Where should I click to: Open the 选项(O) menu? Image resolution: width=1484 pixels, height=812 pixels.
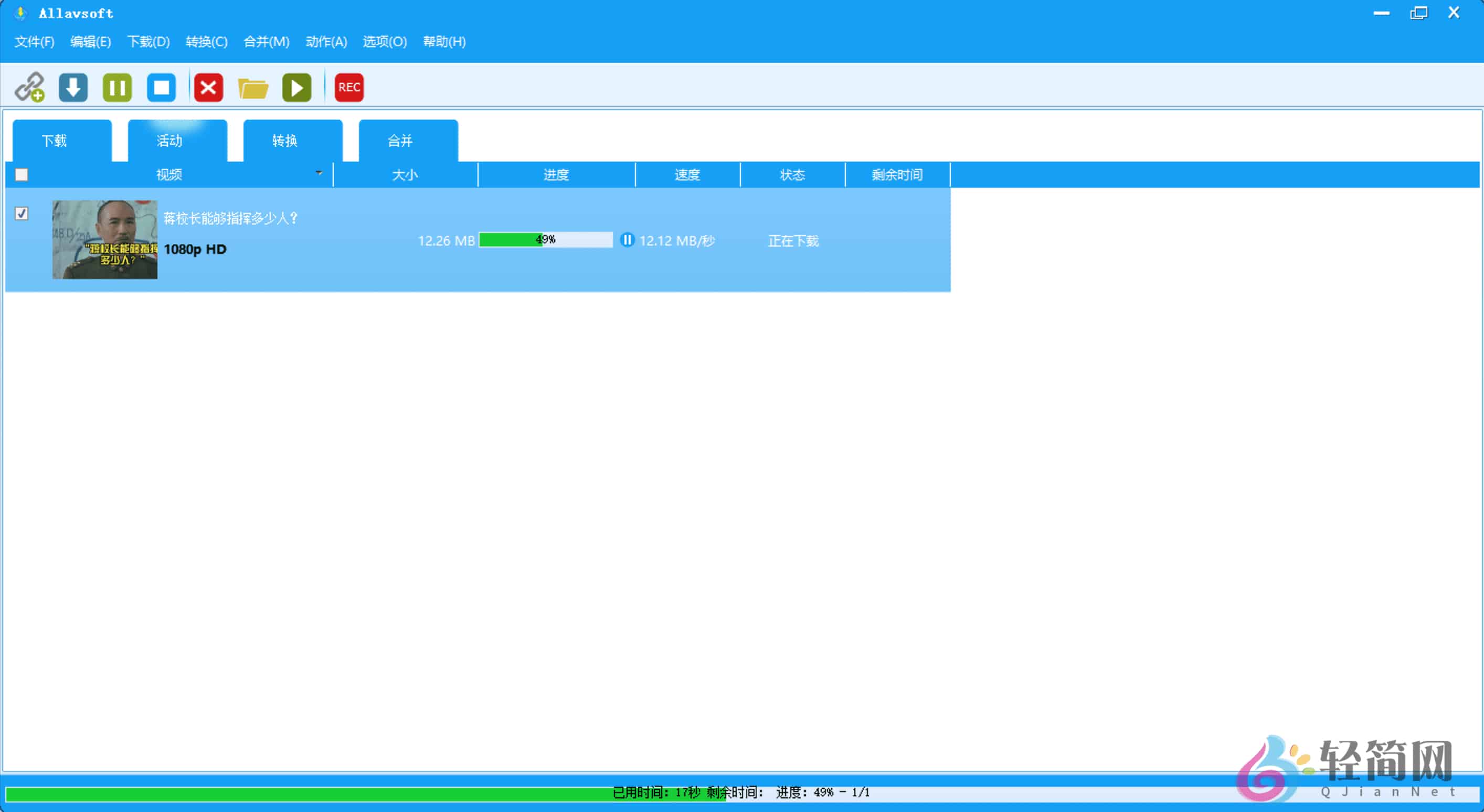coord(384,41)
